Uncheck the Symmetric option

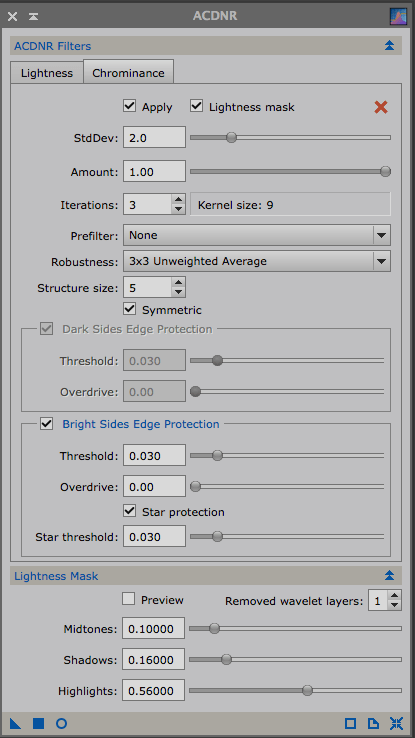129,309
